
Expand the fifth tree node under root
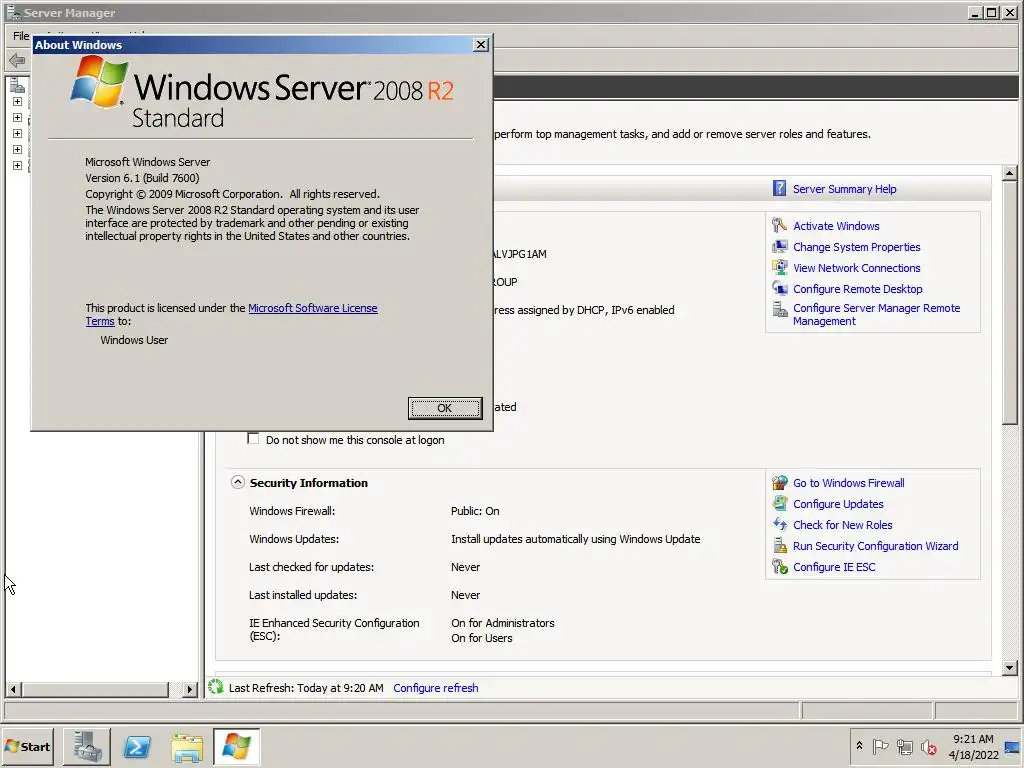(18, 165)
